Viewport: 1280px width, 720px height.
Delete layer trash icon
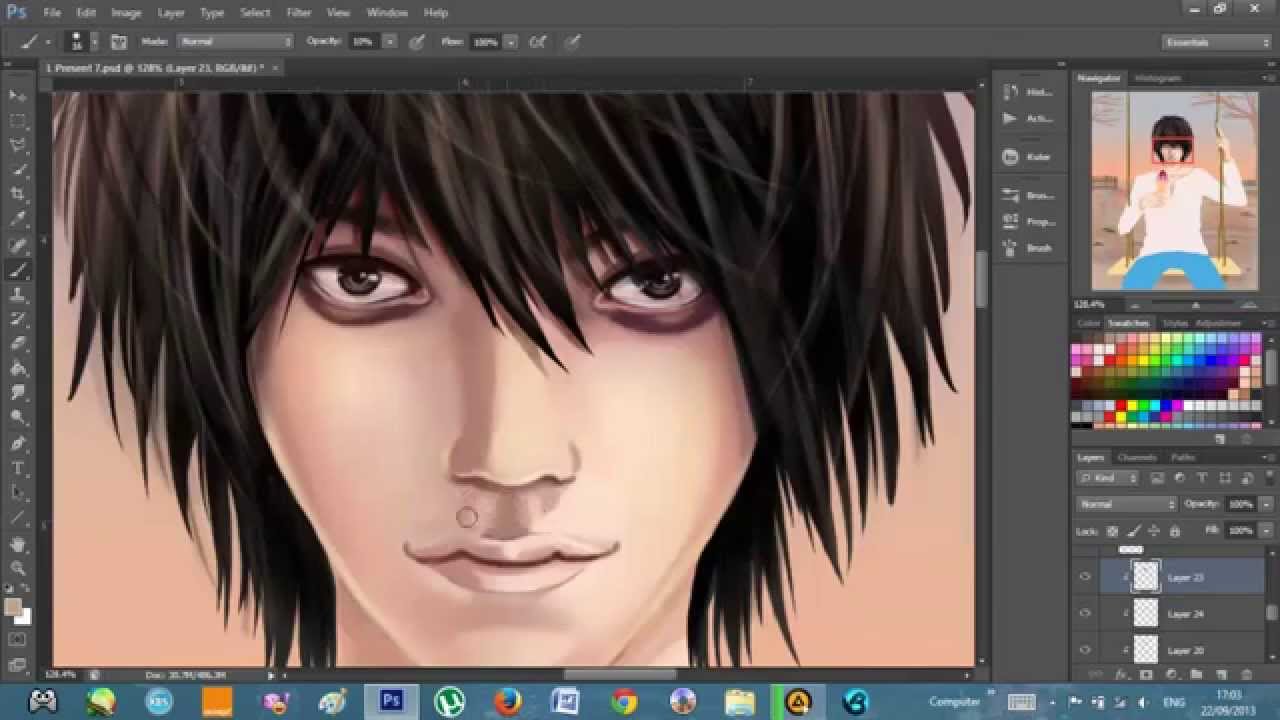pyautogui.click(x=1247, y=675)
